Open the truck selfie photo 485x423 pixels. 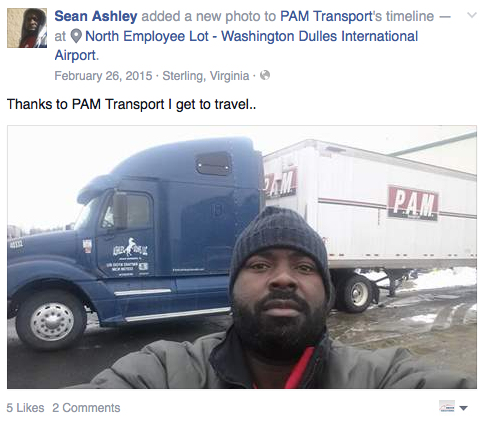(242, 257)
